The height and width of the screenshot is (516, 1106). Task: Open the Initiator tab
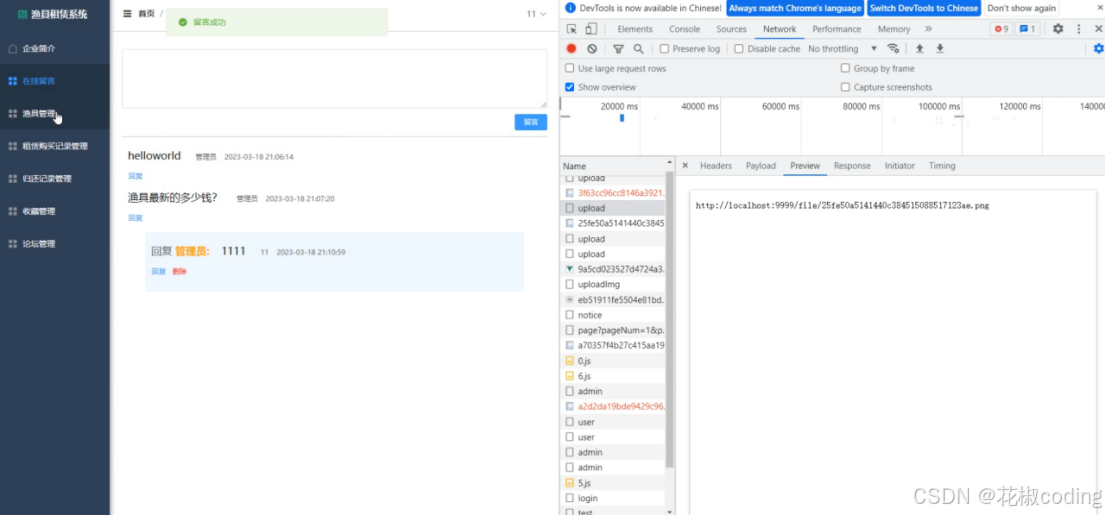[899, 166]
